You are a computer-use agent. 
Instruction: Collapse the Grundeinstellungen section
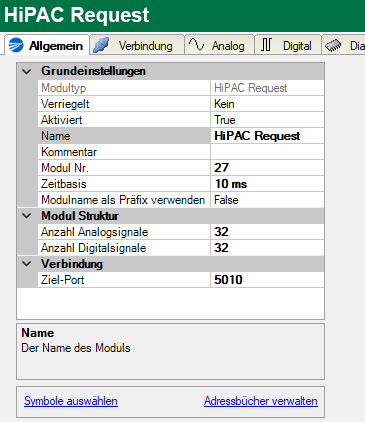(x=27, y=71)
